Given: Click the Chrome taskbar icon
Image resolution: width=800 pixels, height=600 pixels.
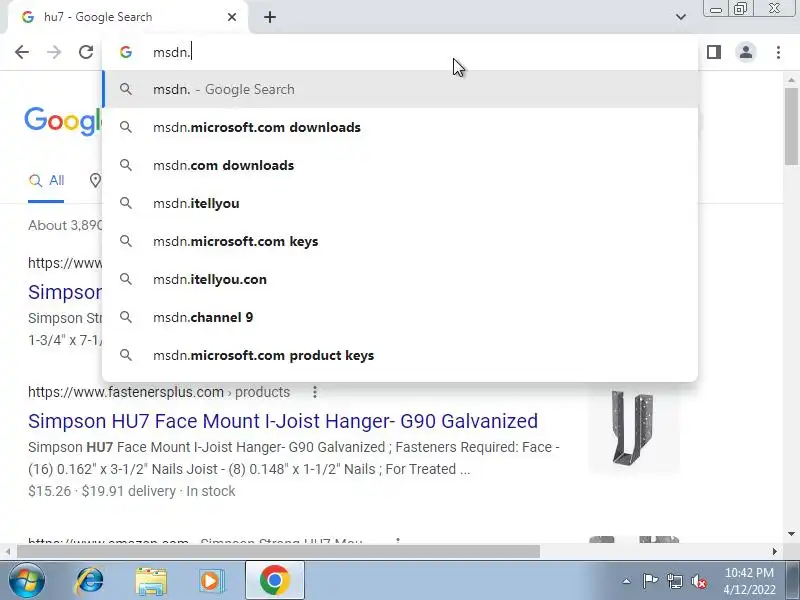Looking at the screenshot, I should point(275,580).
